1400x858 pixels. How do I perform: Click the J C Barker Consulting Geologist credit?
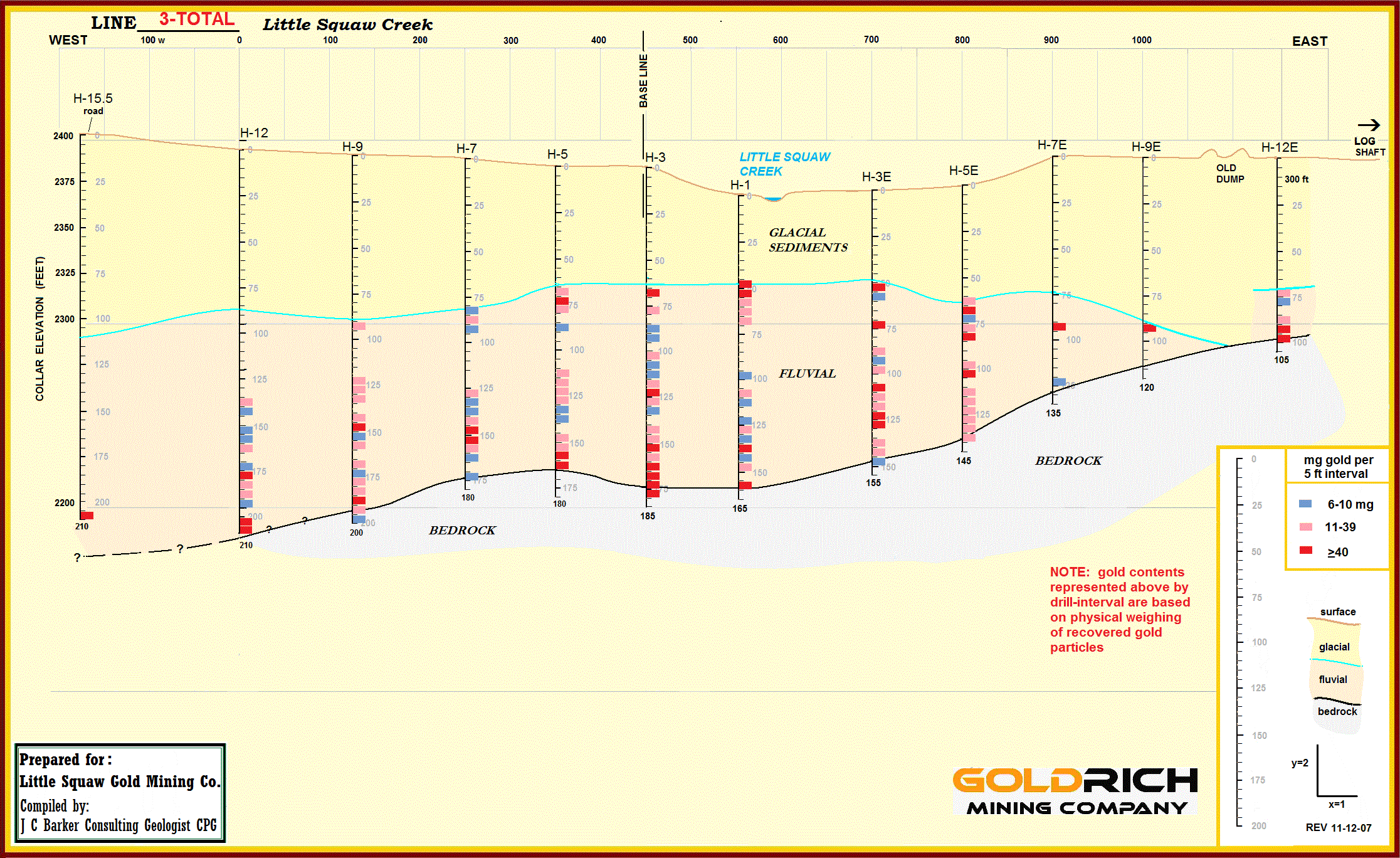tap(118, 825)
